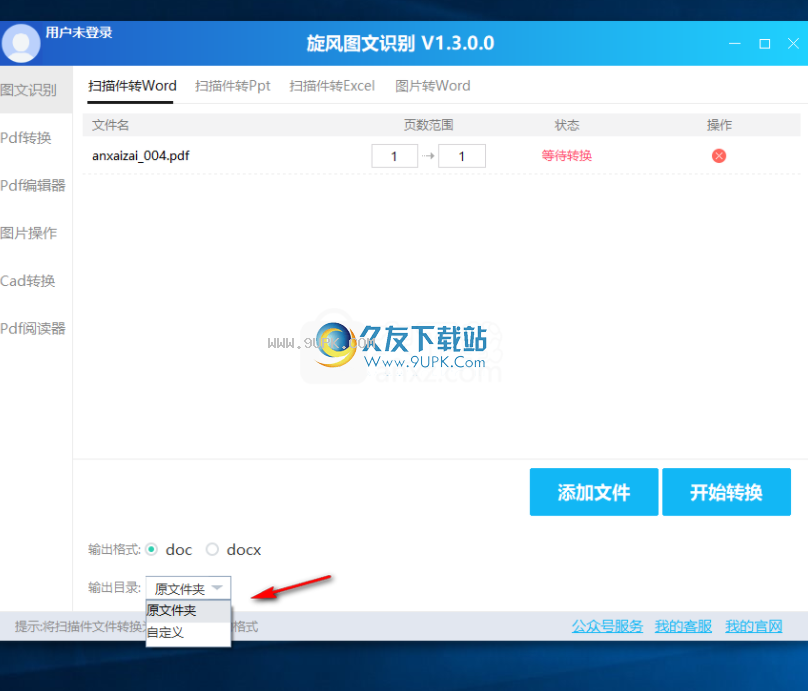Switch to the 图片转Word tab
The image size is (808, 691).
click(432, 86)
